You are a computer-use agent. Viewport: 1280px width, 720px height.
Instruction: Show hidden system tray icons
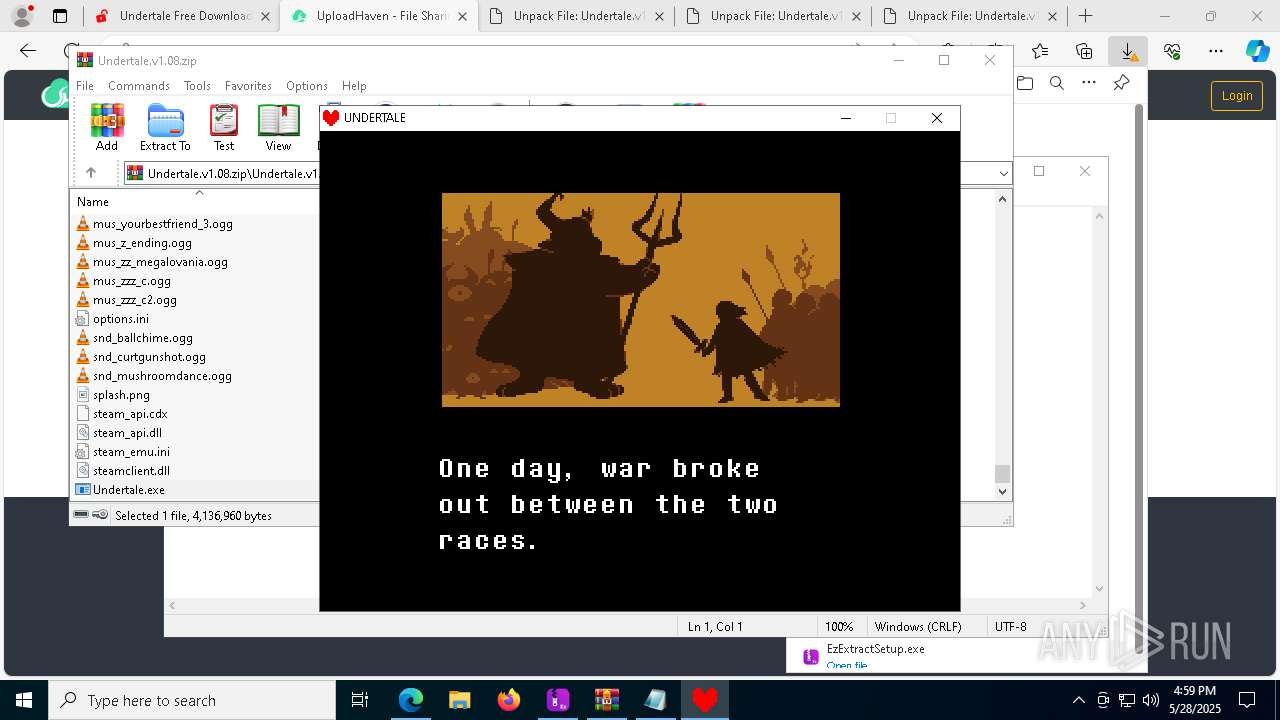tap(1078, 700)
